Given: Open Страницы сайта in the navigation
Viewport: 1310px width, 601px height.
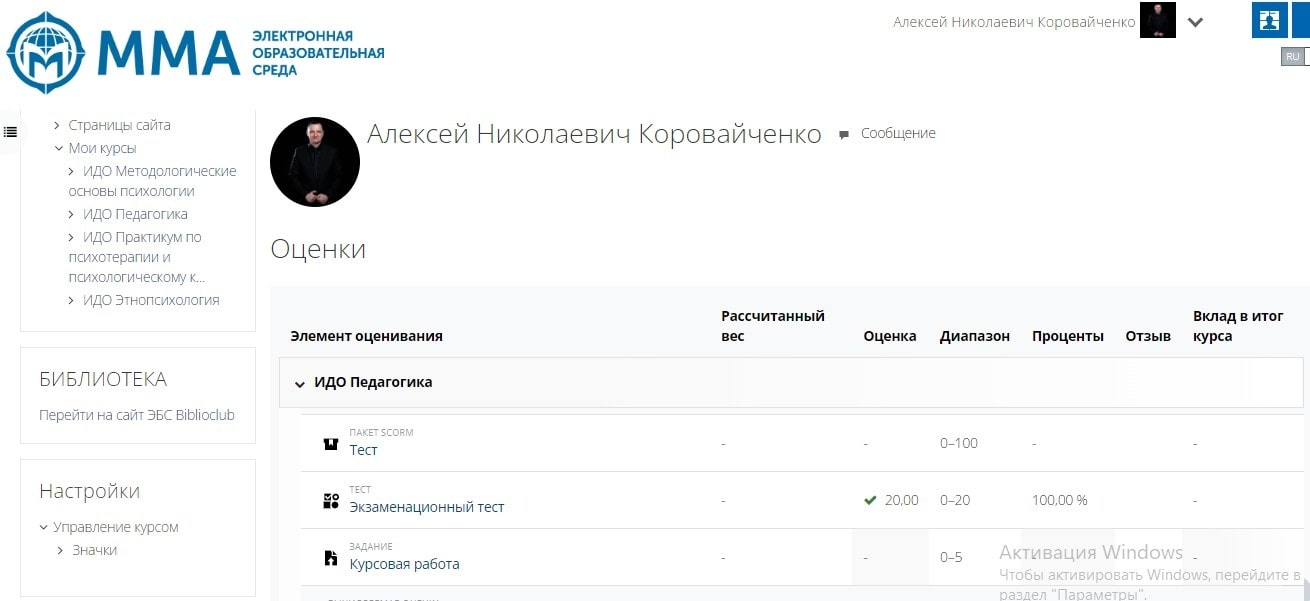Looking at the screenshot, I should (117, 124).
